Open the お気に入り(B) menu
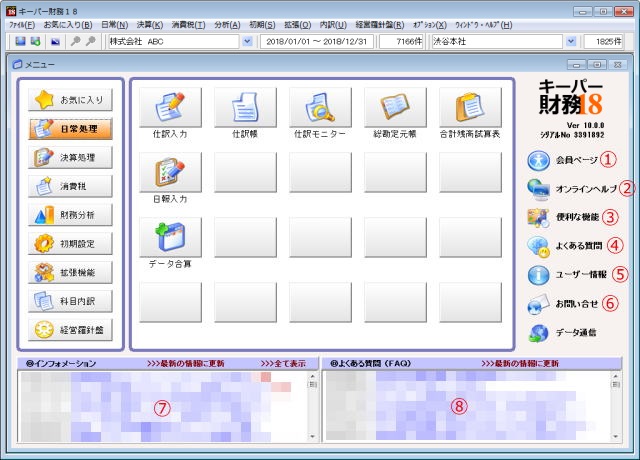 click(68, 25)
